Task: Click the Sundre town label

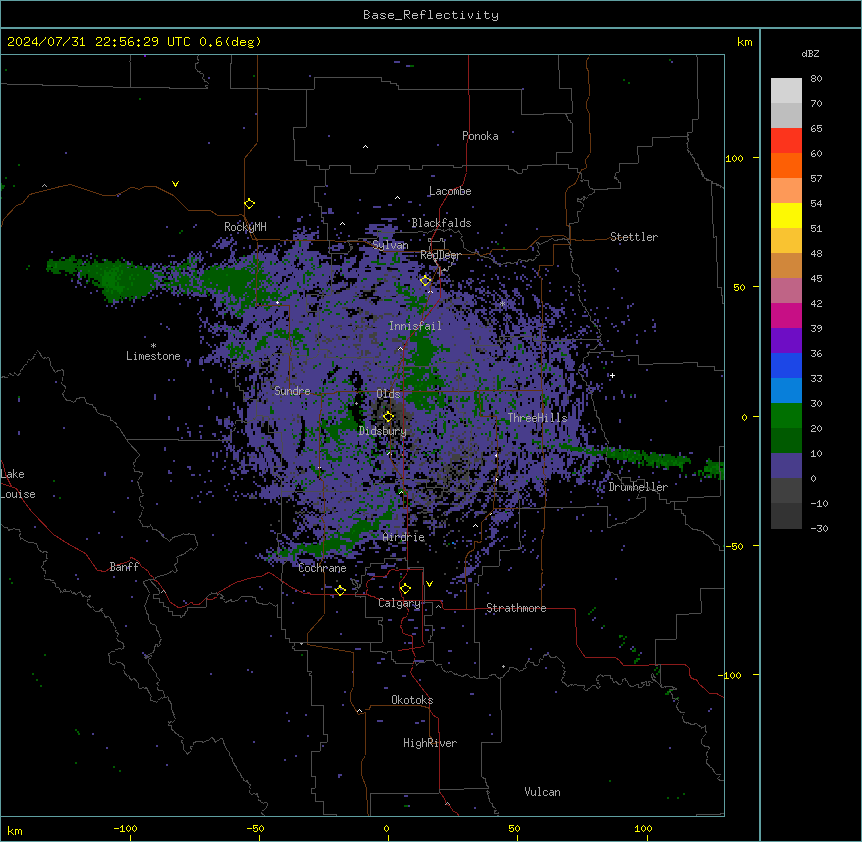Action: coord(292,391)
